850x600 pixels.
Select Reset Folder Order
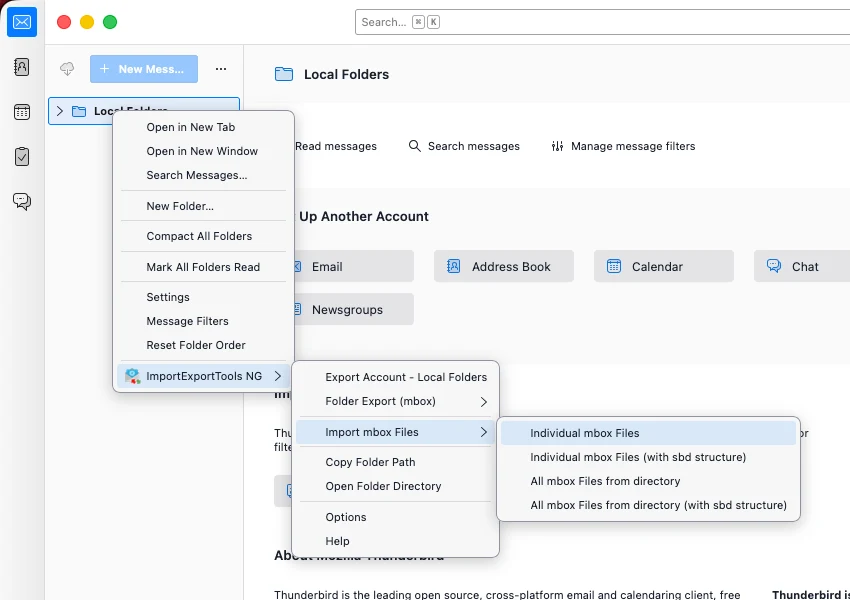(203, 345)
